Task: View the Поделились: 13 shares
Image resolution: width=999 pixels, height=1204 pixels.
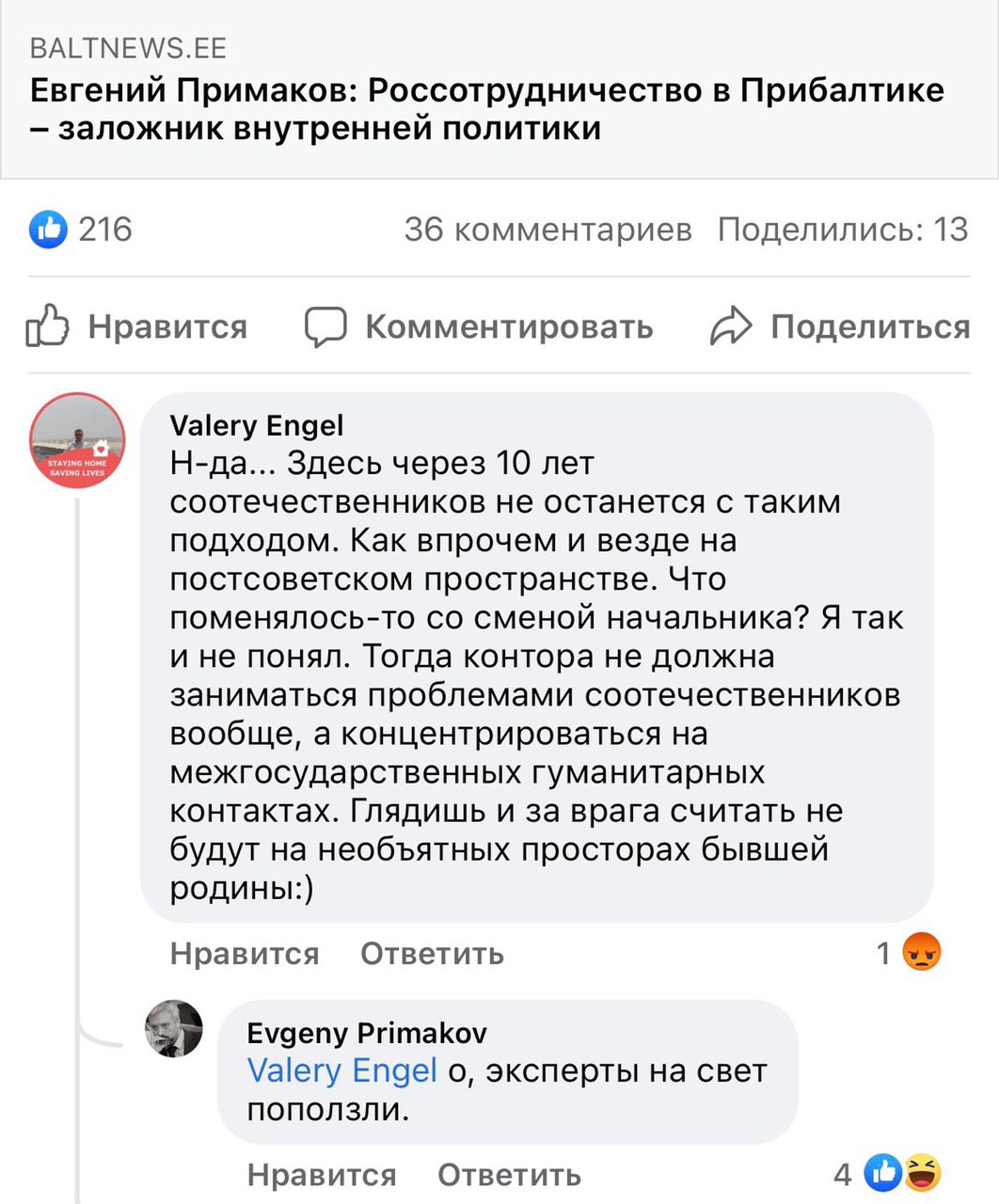Action: (x=842, y=230)
